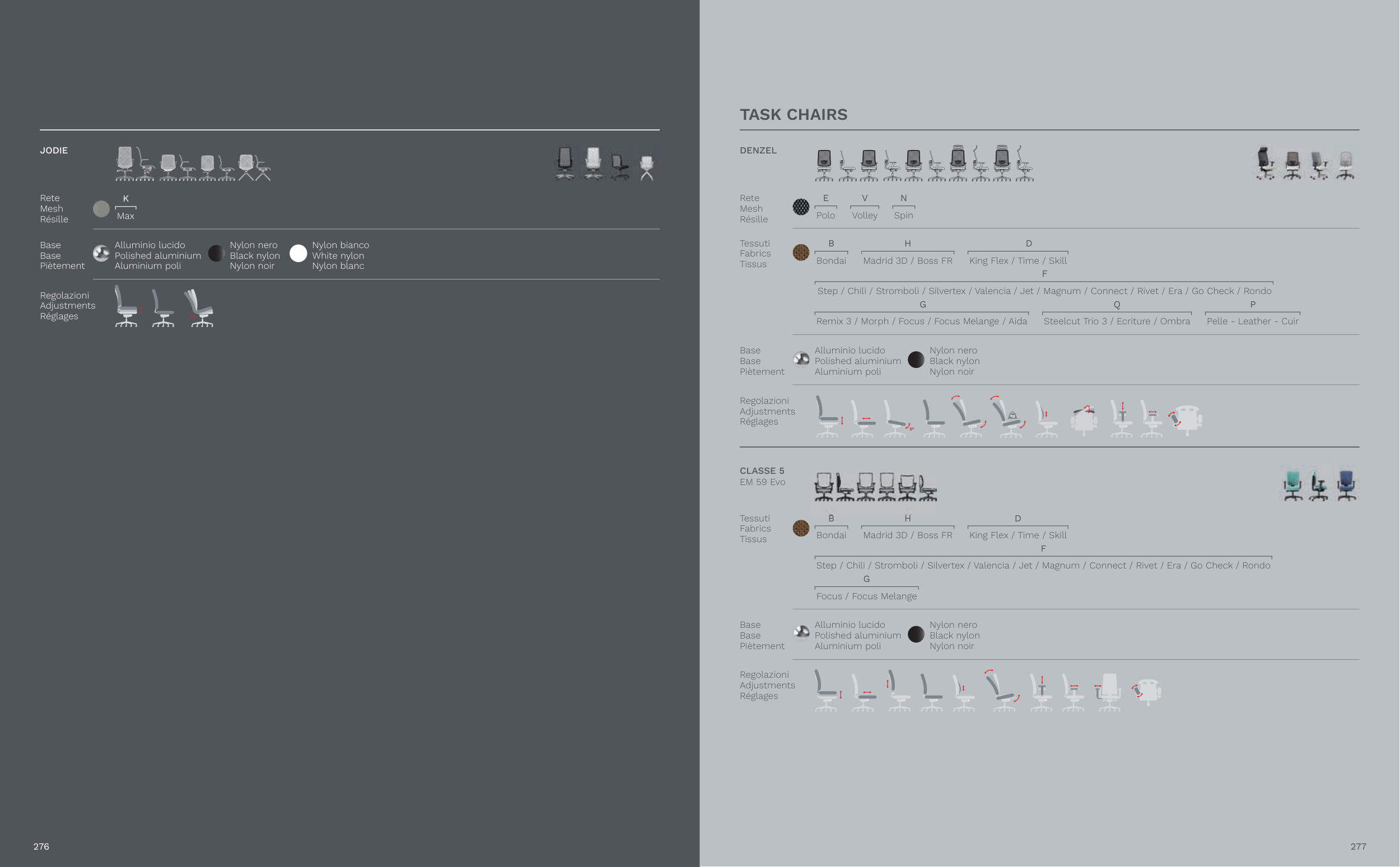Screen dimensions: 1400x867
Task: Click the white nylon base swatch
Action: (298, 254)
